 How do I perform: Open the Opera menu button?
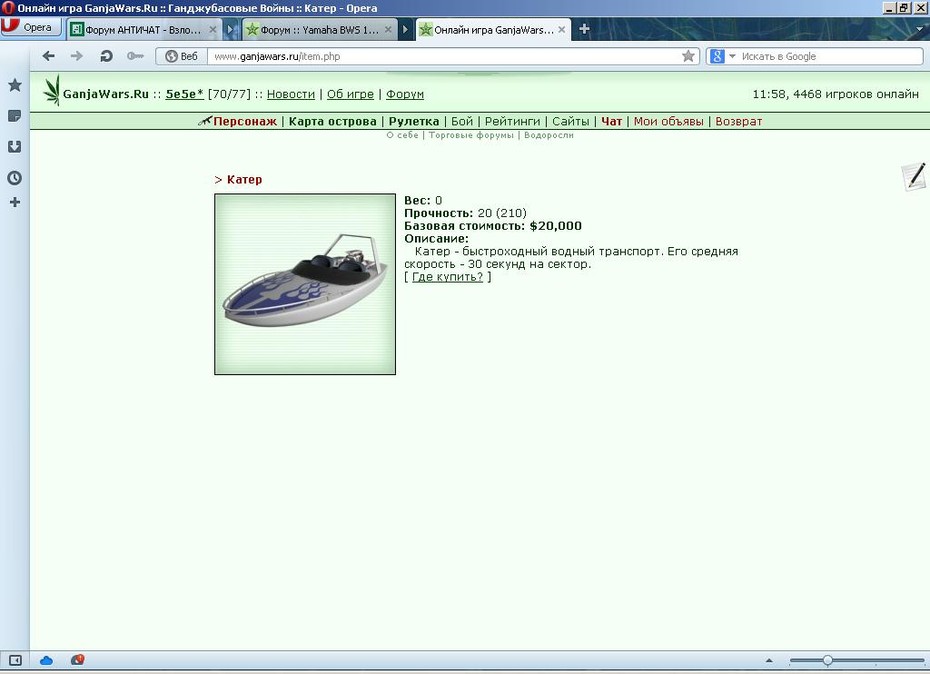[x=31, y=27]
